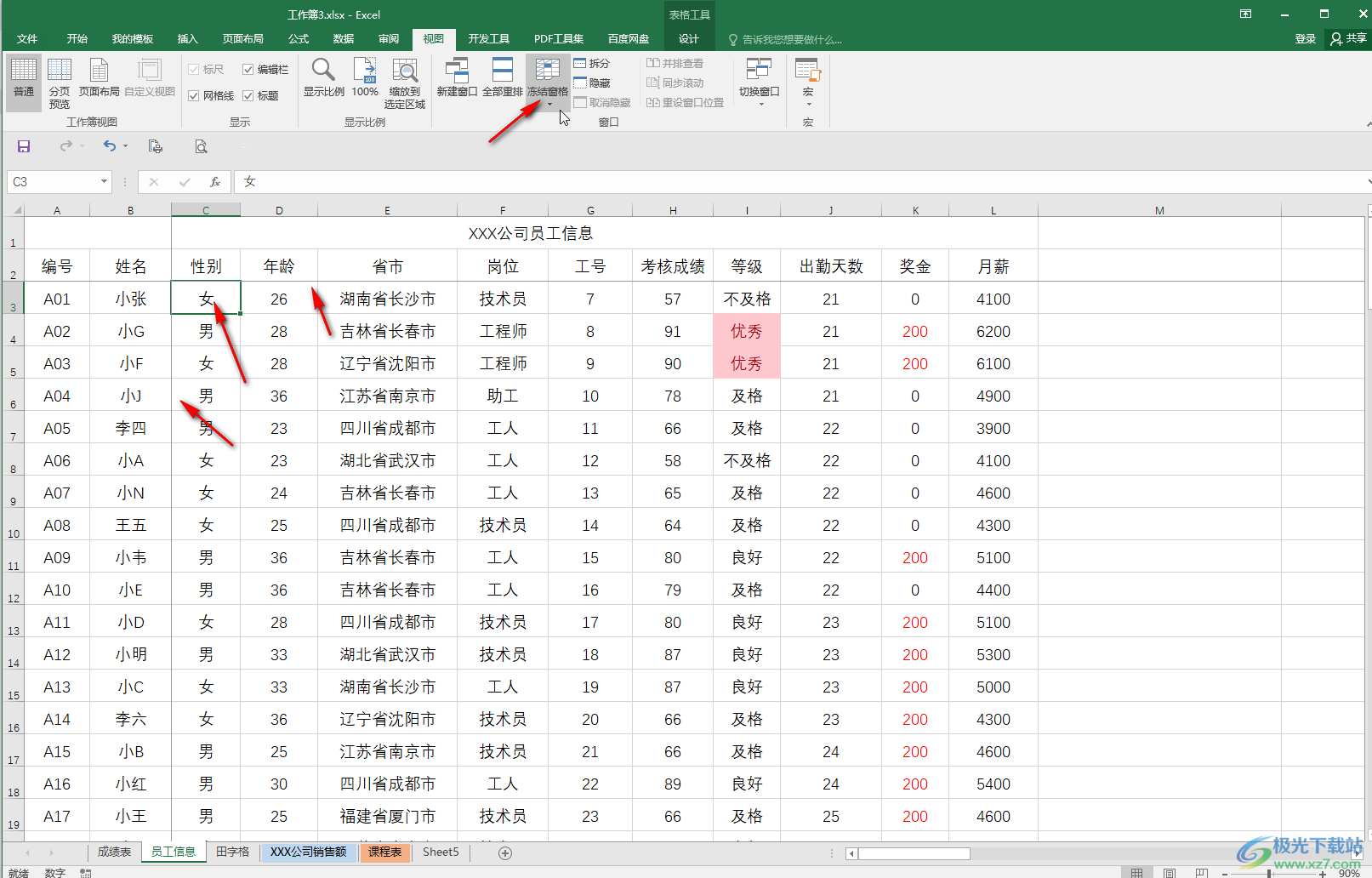Click the Hide (隐藏) window option

592,83
